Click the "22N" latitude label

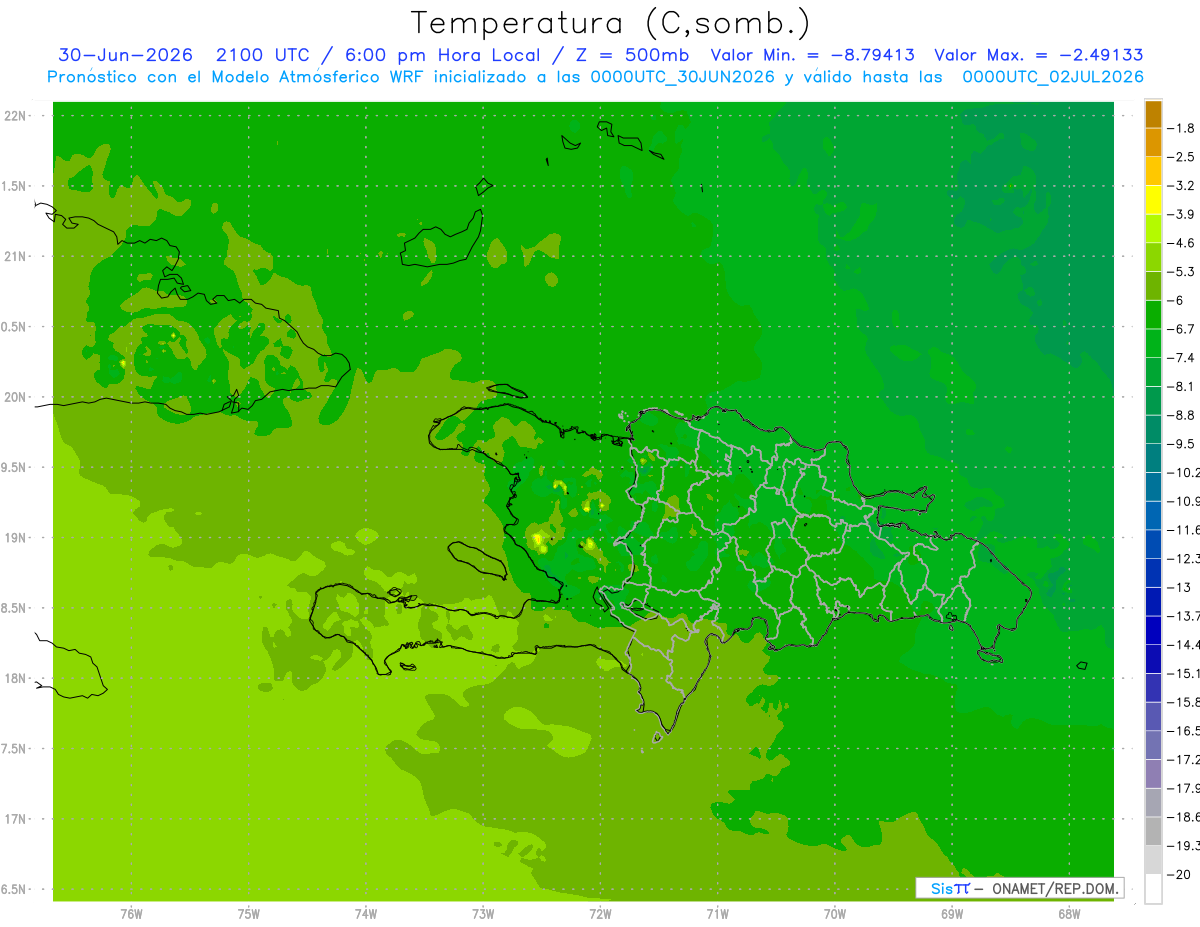pos(17,116)
